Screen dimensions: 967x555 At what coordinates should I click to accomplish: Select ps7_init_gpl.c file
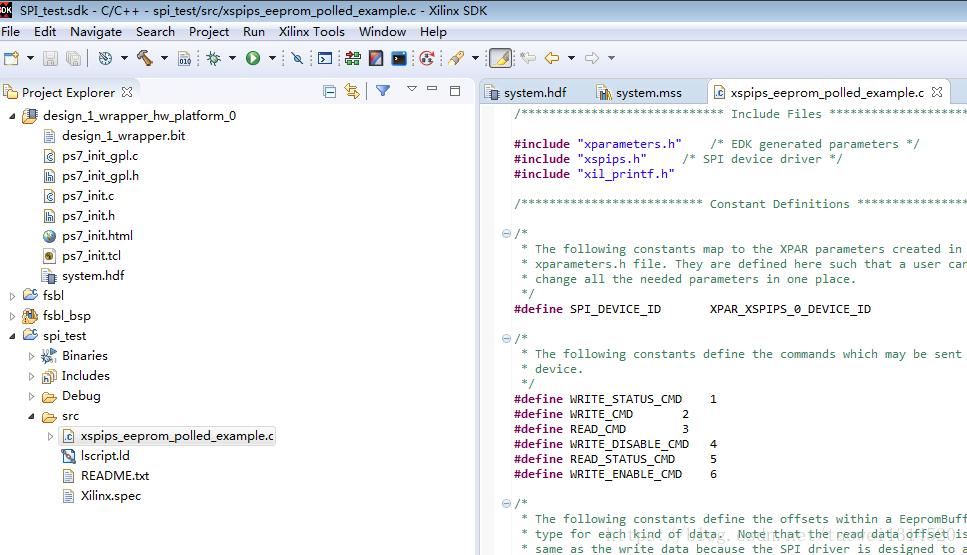tap(100, 156)
